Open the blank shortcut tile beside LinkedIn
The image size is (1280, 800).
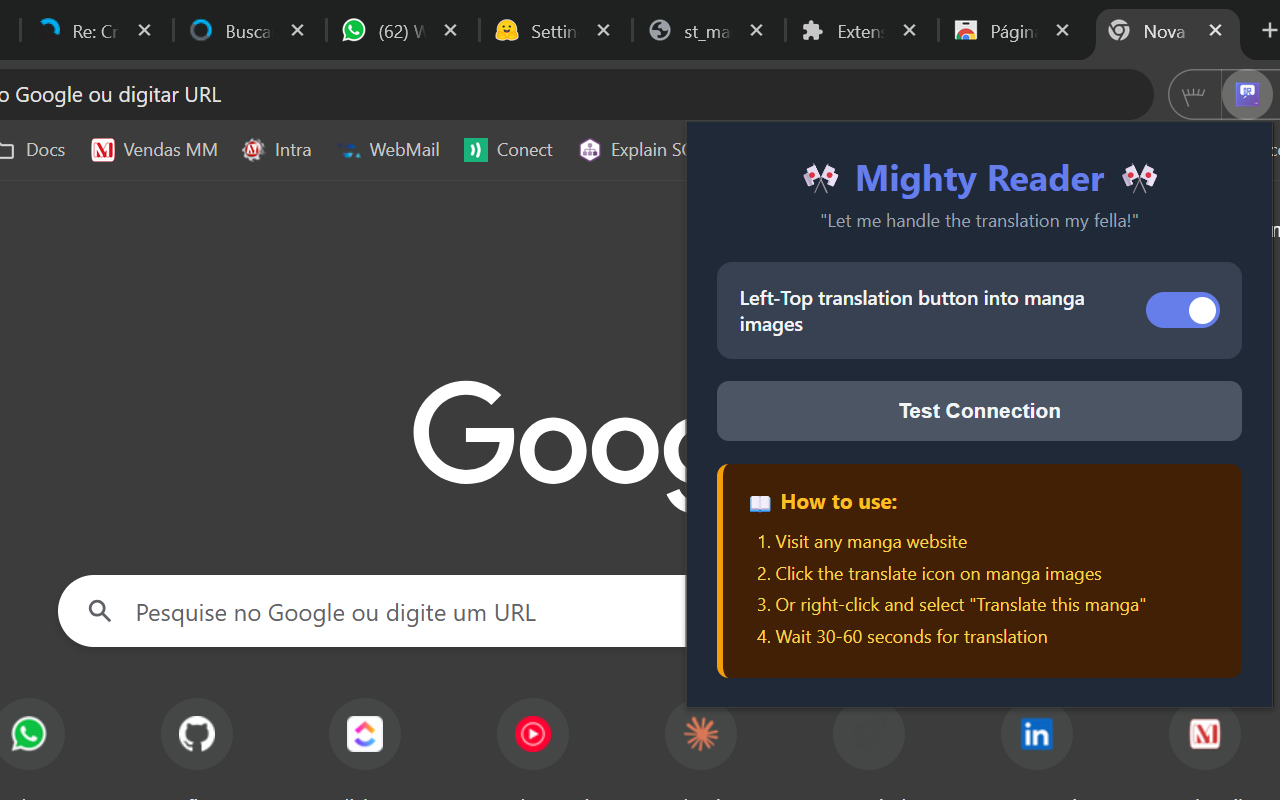(x=869, y=734)
